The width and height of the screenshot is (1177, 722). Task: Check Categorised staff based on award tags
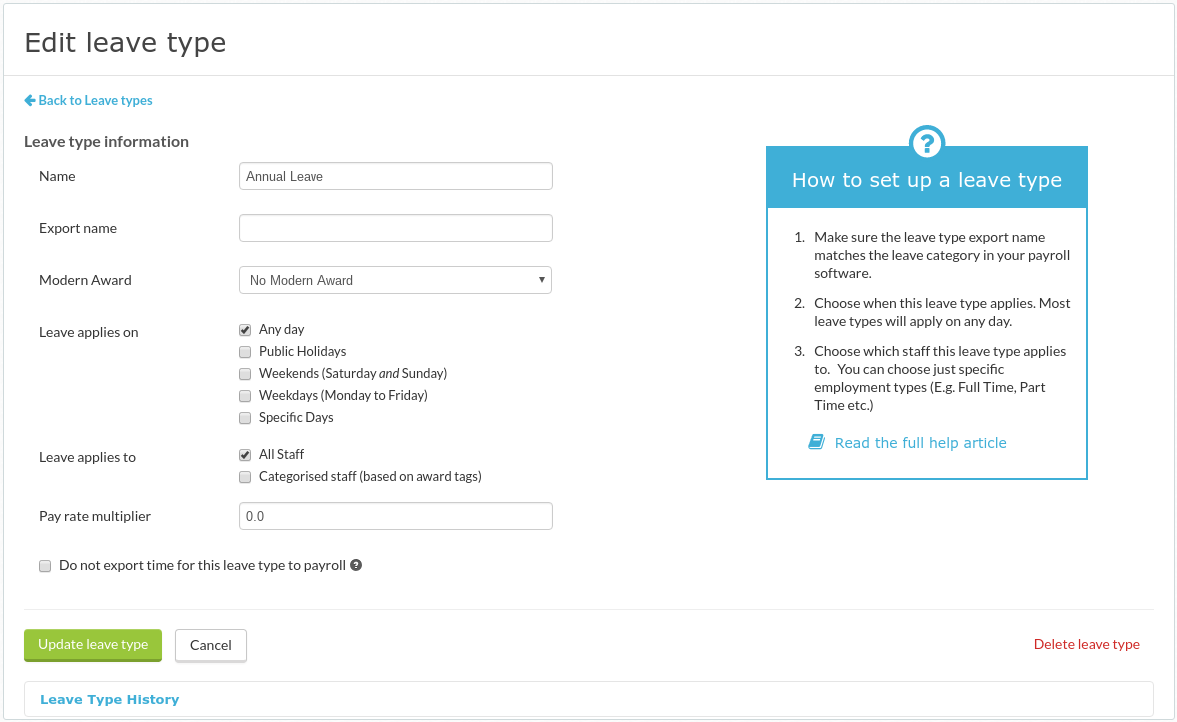click(245, 476)
